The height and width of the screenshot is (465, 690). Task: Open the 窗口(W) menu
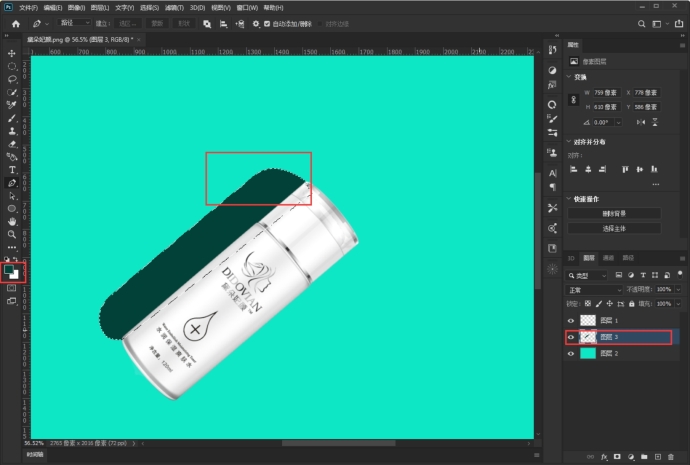pos(247,8)
